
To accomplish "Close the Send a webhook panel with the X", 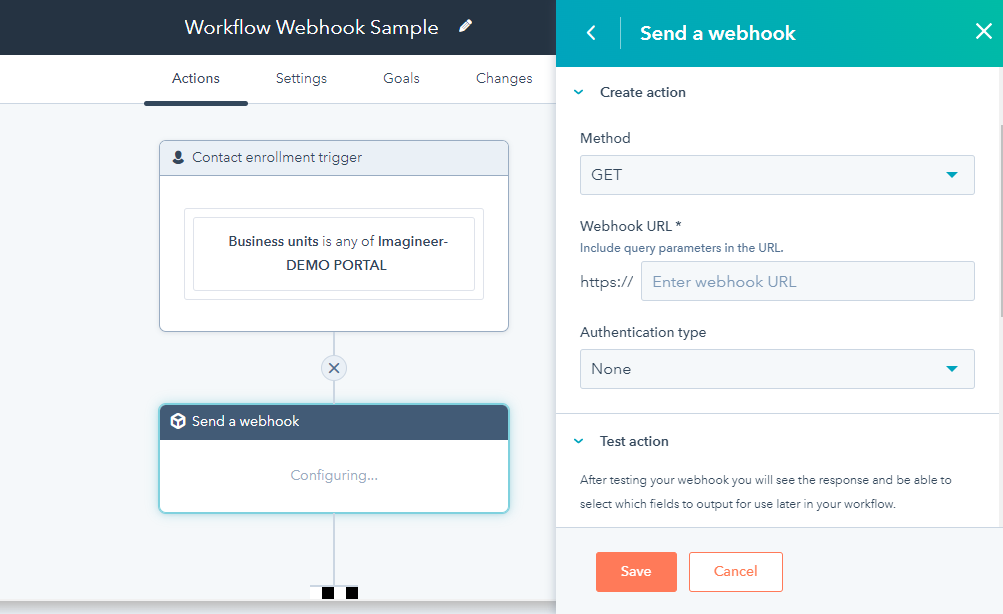I will point(983,31).
